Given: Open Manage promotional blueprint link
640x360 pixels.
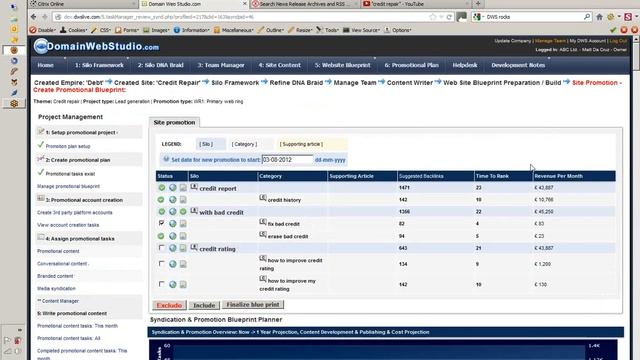Looking at the screenshot, I should tap(69, 187).
